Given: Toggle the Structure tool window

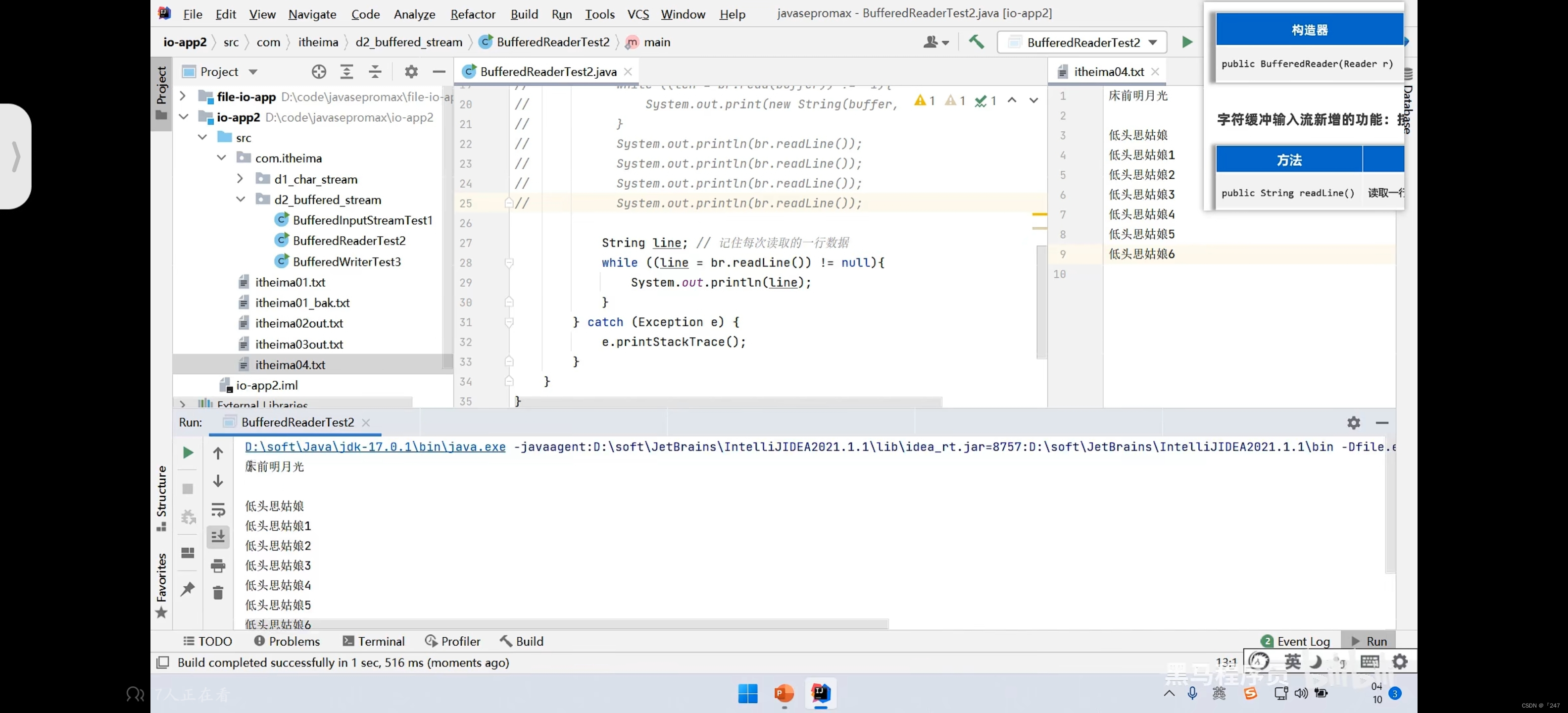Looking at the screenshot, I should pos(161,498).
